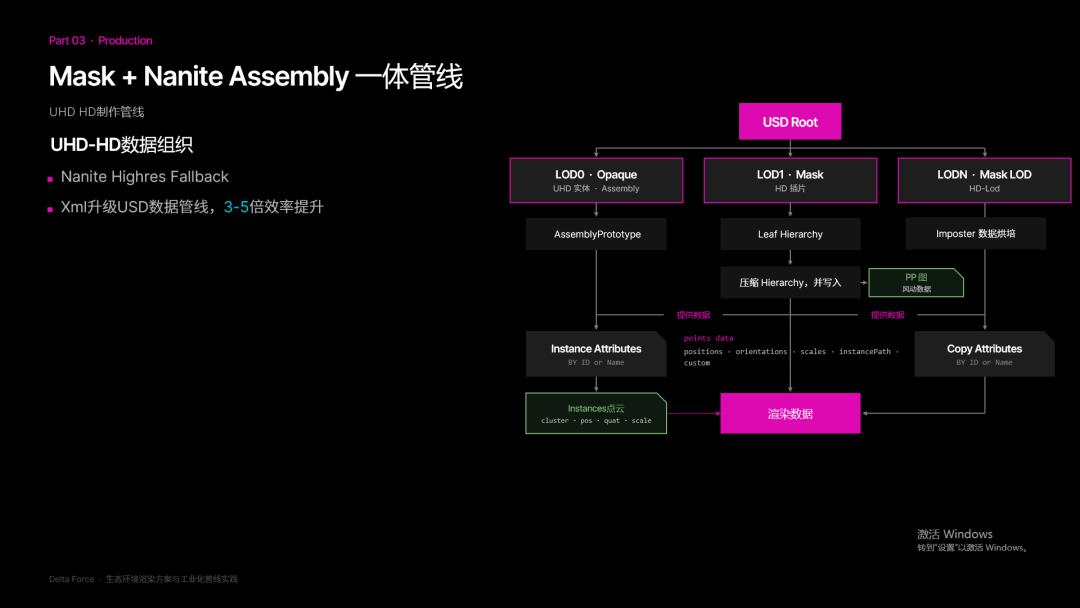1080x608 pixels.
Task: Select the 压缩 Hierarchy，并写入 box
Action: click(x=790, y=282)
